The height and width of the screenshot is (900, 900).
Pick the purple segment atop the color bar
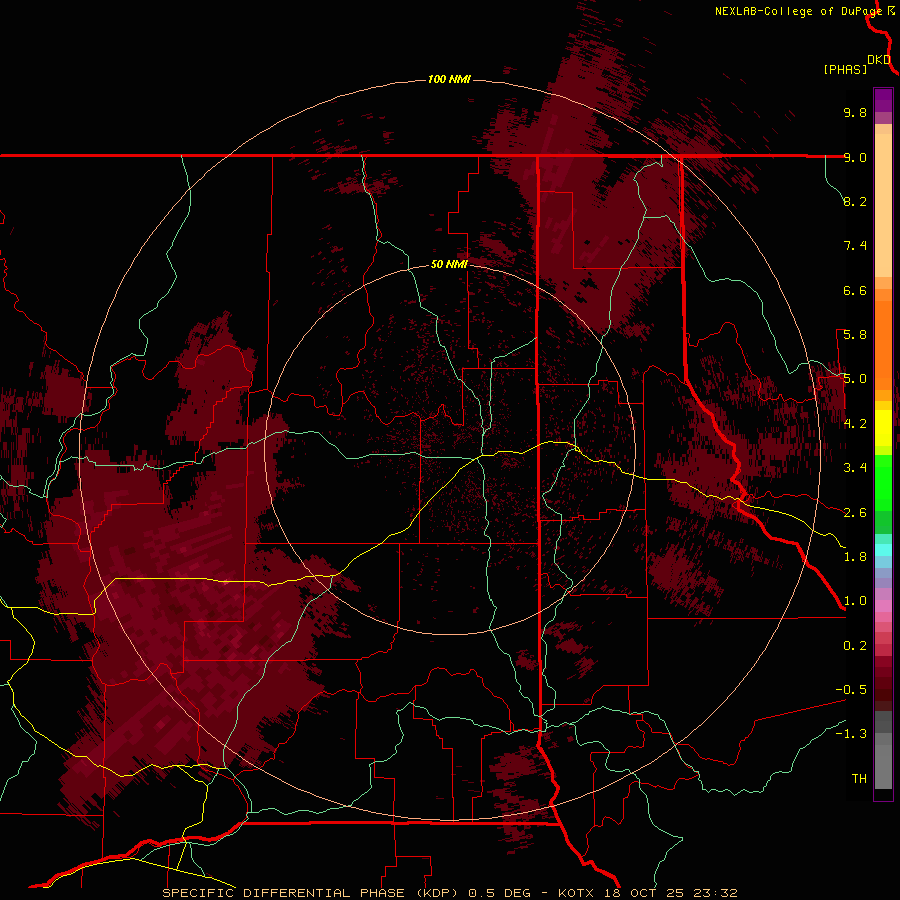point(883,100)
